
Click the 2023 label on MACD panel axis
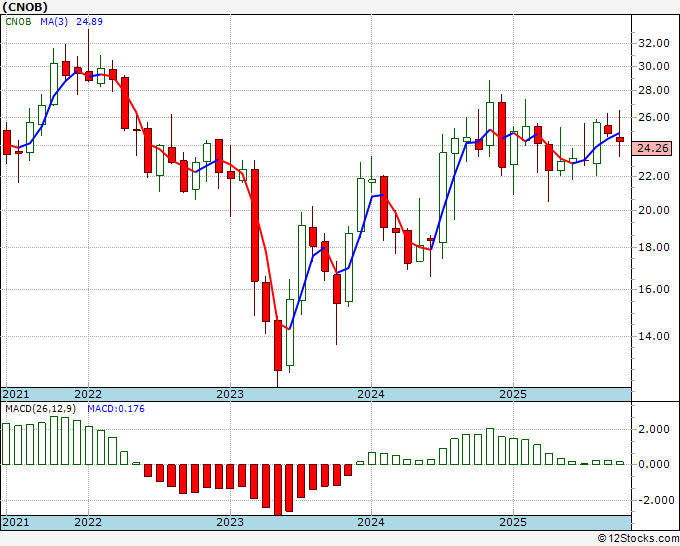click(x=230, y=522)
